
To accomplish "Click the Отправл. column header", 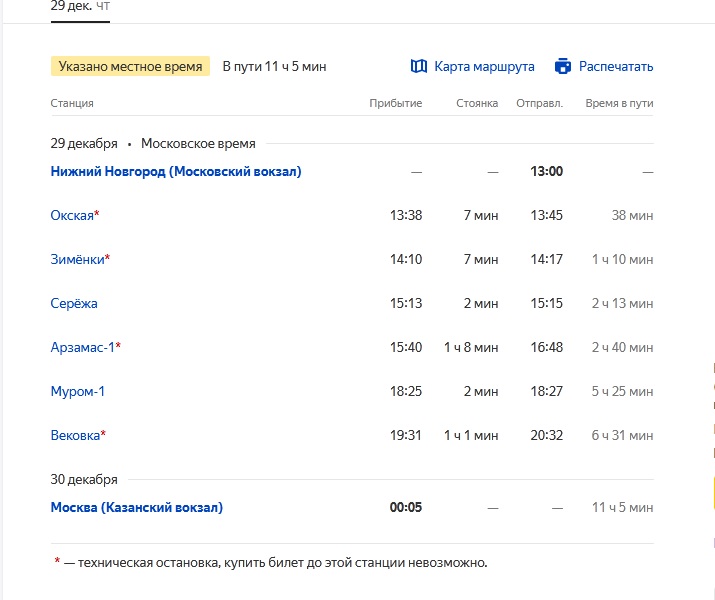I will (x=540, y=103).
